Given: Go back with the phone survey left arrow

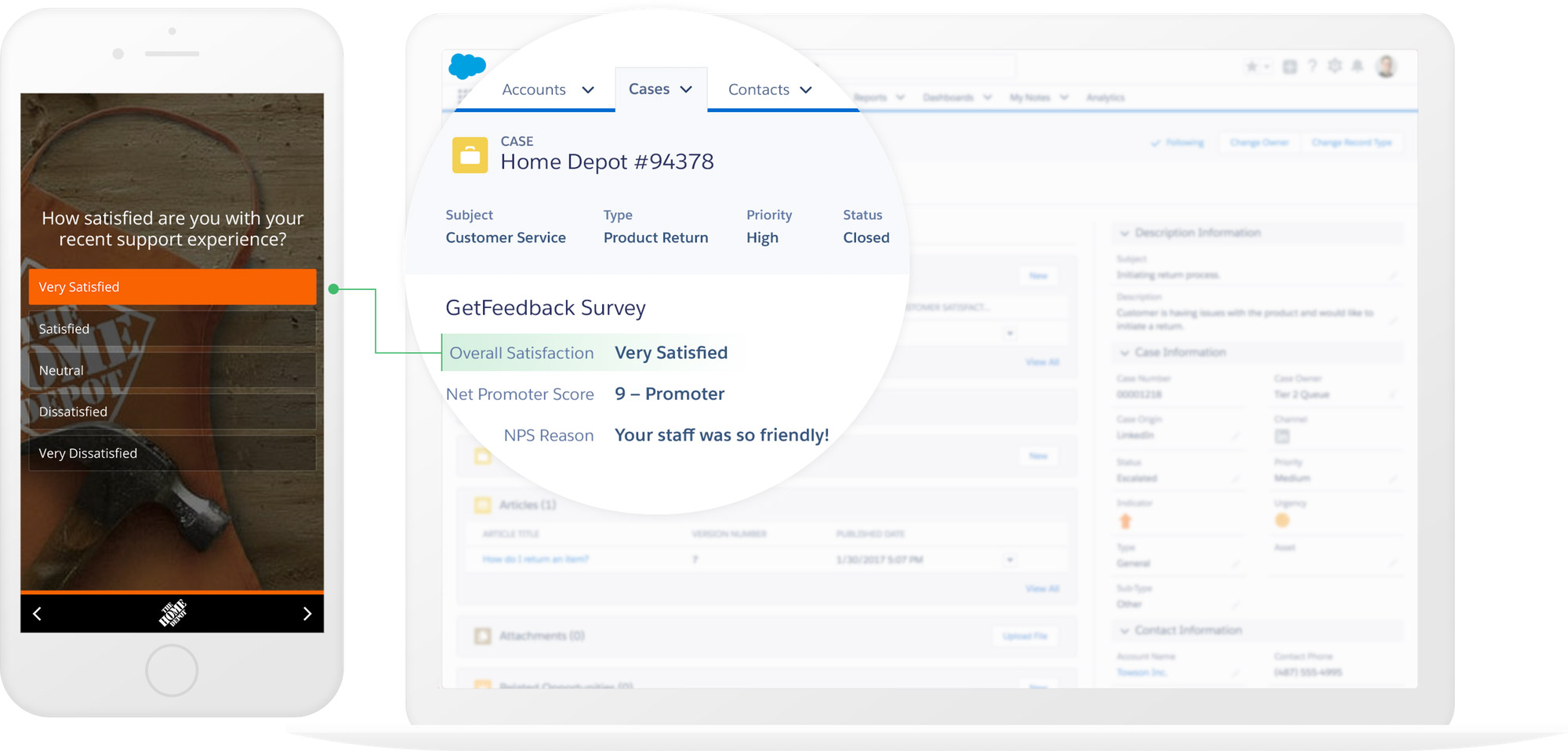Looking at the screenshot, I should [37, 613].
